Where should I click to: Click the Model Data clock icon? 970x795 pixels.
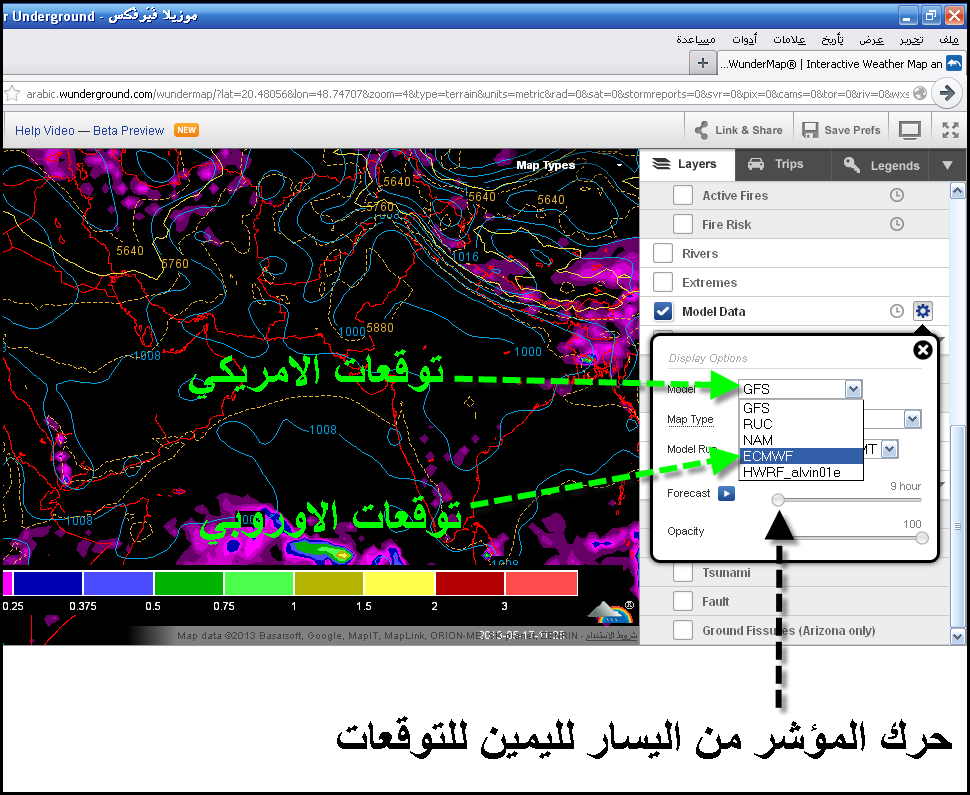point(896,311)
